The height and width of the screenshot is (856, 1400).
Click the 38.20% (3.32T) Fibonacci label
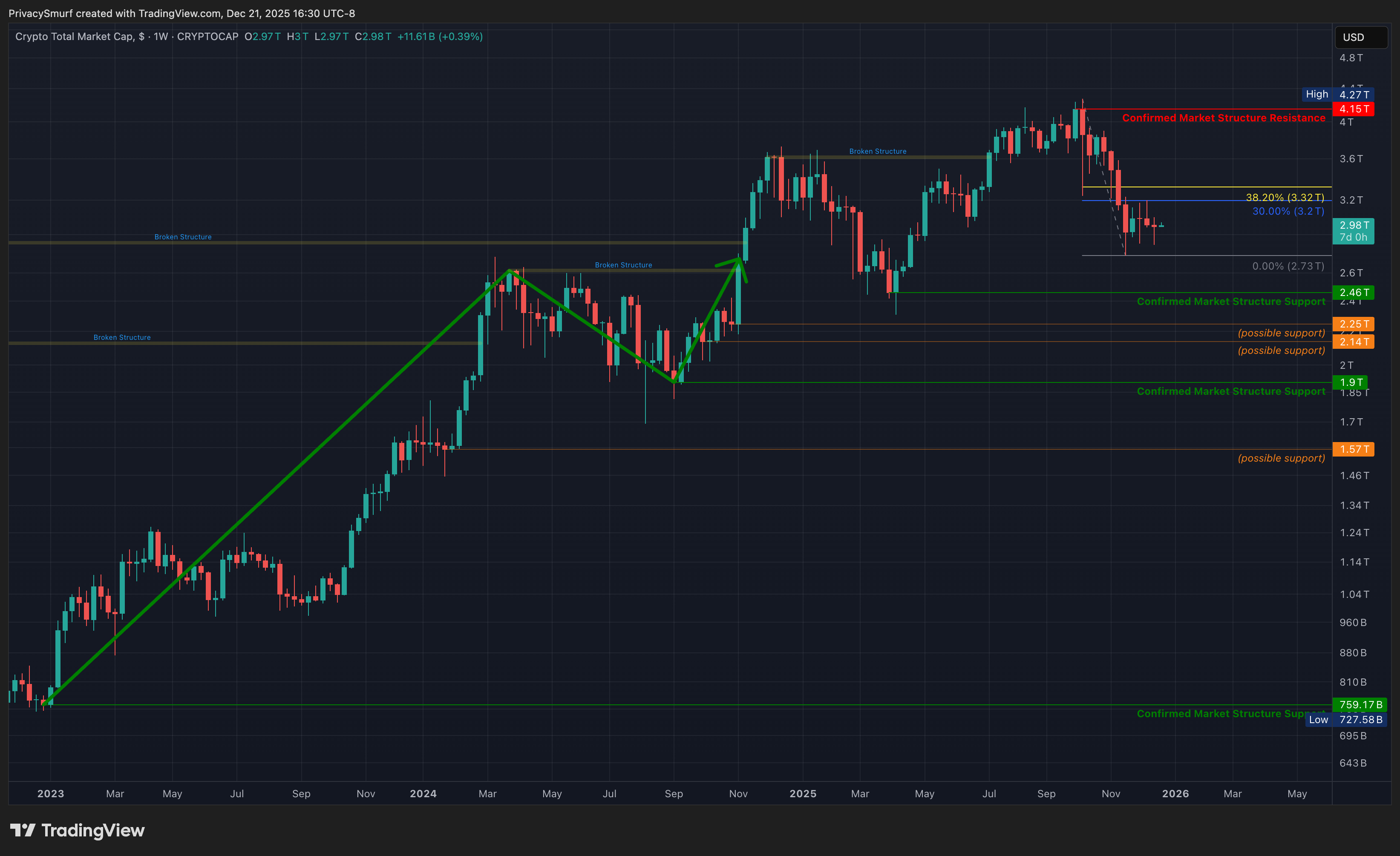click(x=1285, y=197)
